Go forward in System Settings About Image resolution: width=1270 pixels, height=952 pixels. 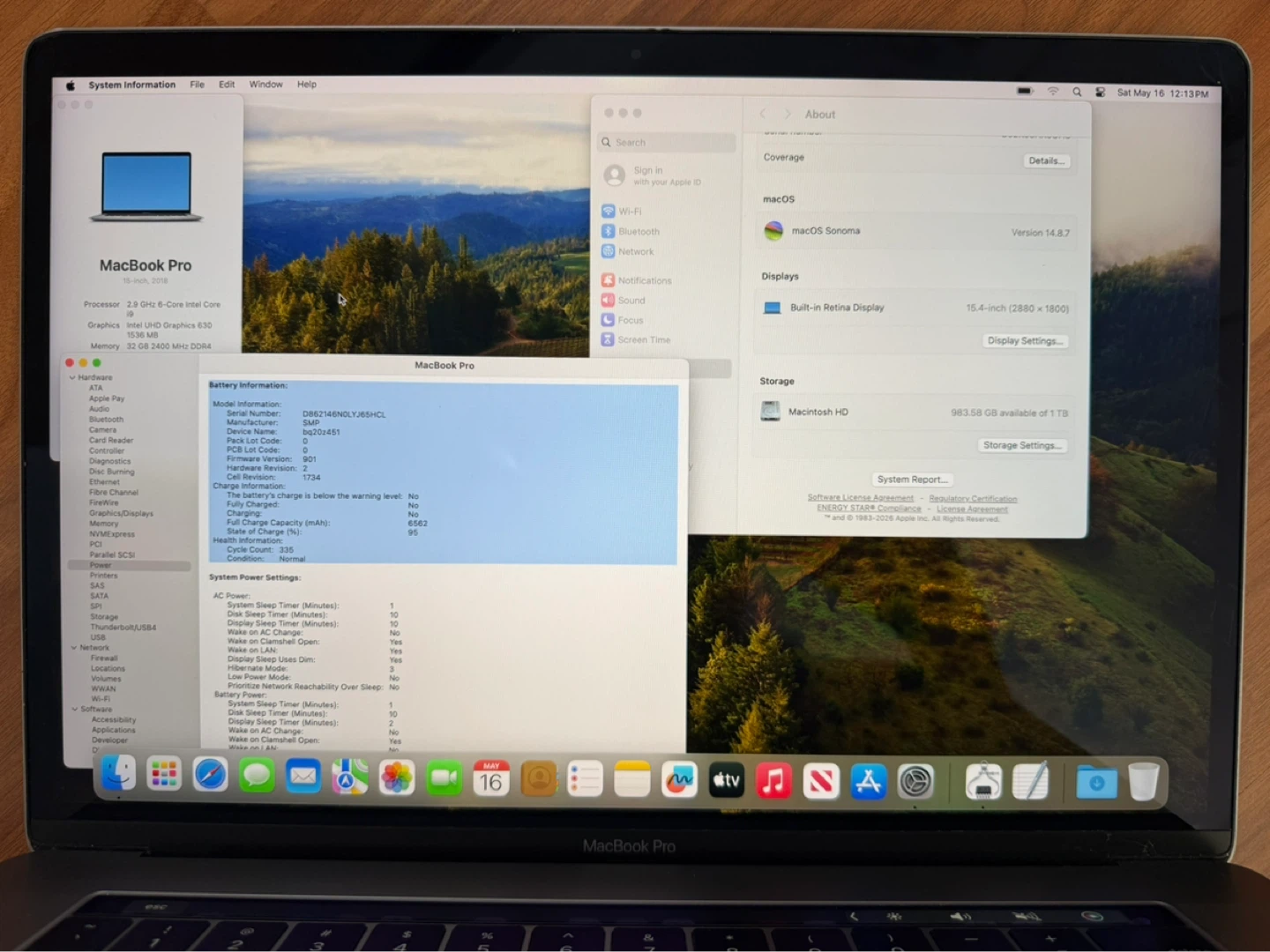tap(788, 114)
